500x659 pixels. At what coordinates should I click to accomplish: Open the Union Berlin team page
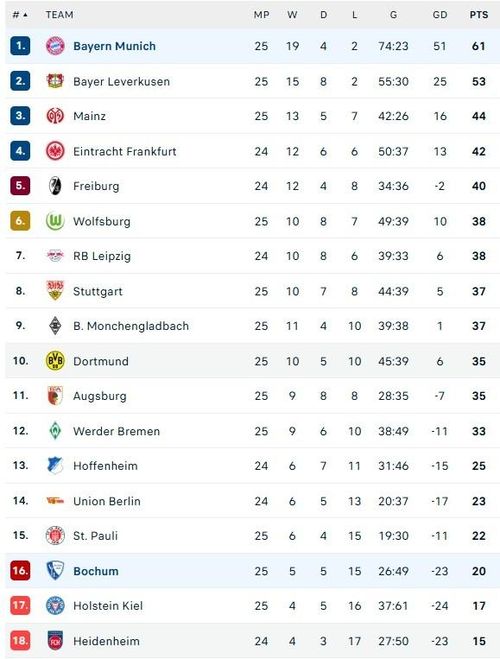[x=107, y=501]
